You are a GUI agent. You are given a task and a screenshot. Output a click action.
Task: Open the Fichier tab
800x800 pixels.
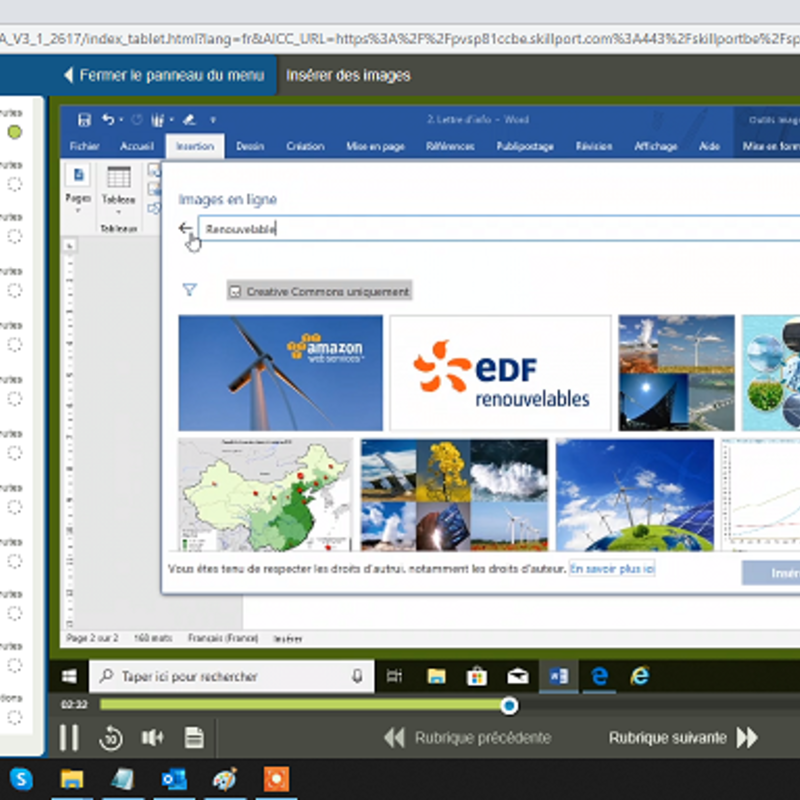[x=85, y=146]
